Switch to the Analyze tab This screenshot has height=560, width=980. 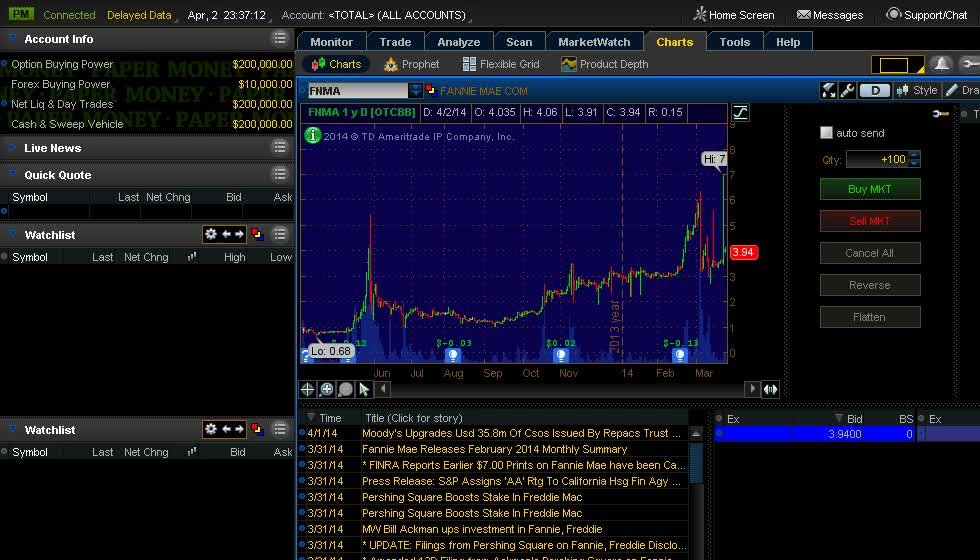point(458,42)
